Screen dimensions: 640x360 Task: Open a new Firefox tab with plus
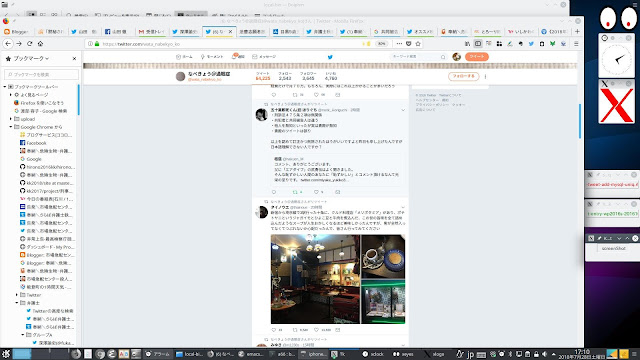(577, 31)
